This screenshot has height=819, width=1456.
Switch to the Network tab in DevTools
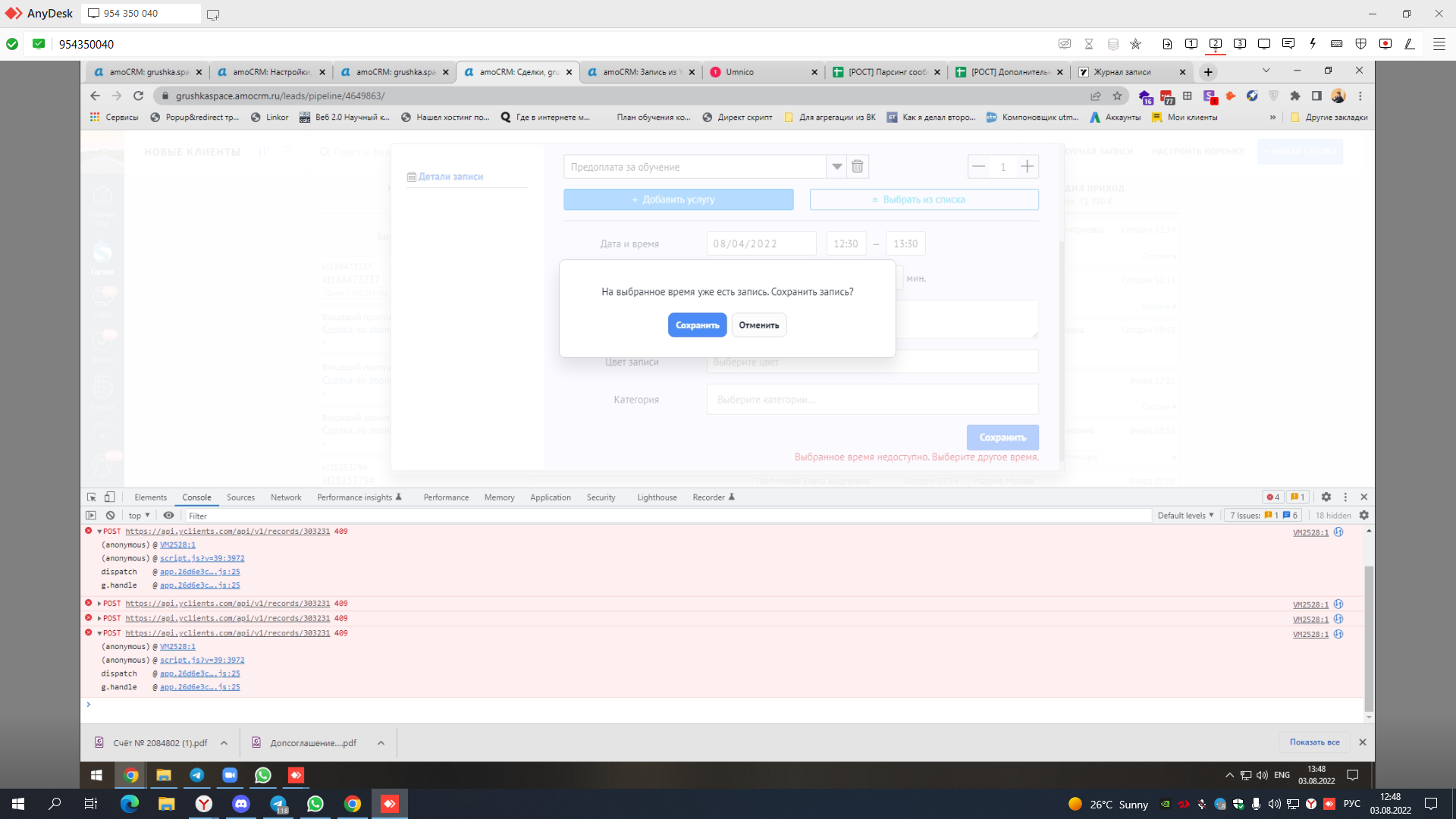[286, 497]
